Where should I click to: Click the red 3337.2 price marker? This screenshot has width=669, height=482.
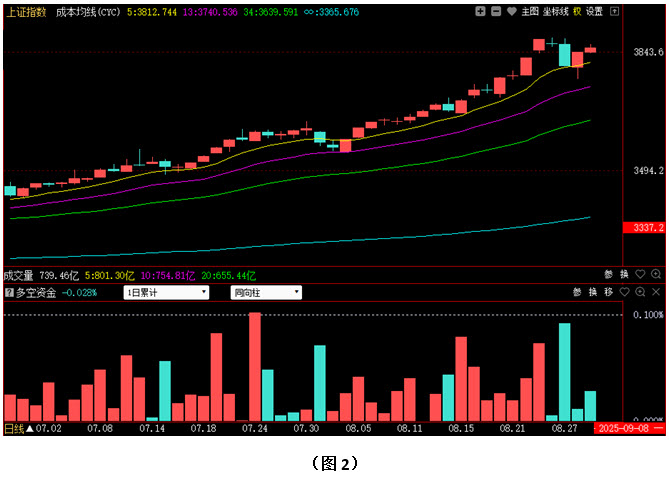tap(644, 228)
